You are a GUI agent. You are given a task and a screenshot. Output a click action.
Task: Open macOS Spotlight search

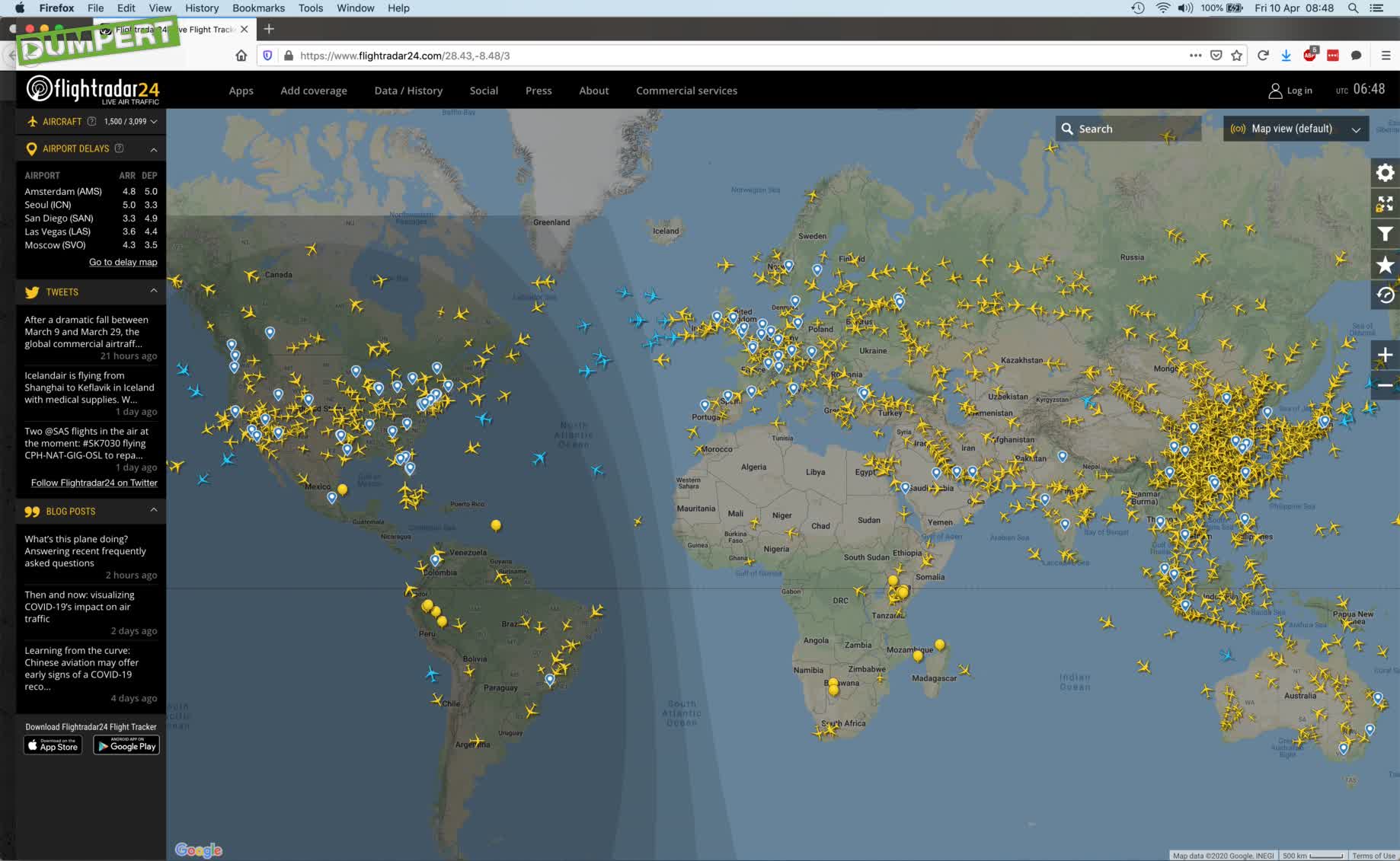pos(1353,8)
